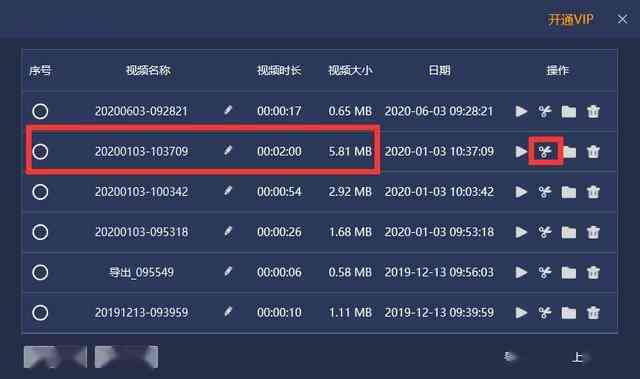The height and width of the screenshot is (379, 640).
Task: Close the video list dialog
Action: click(x=622, y=19)
